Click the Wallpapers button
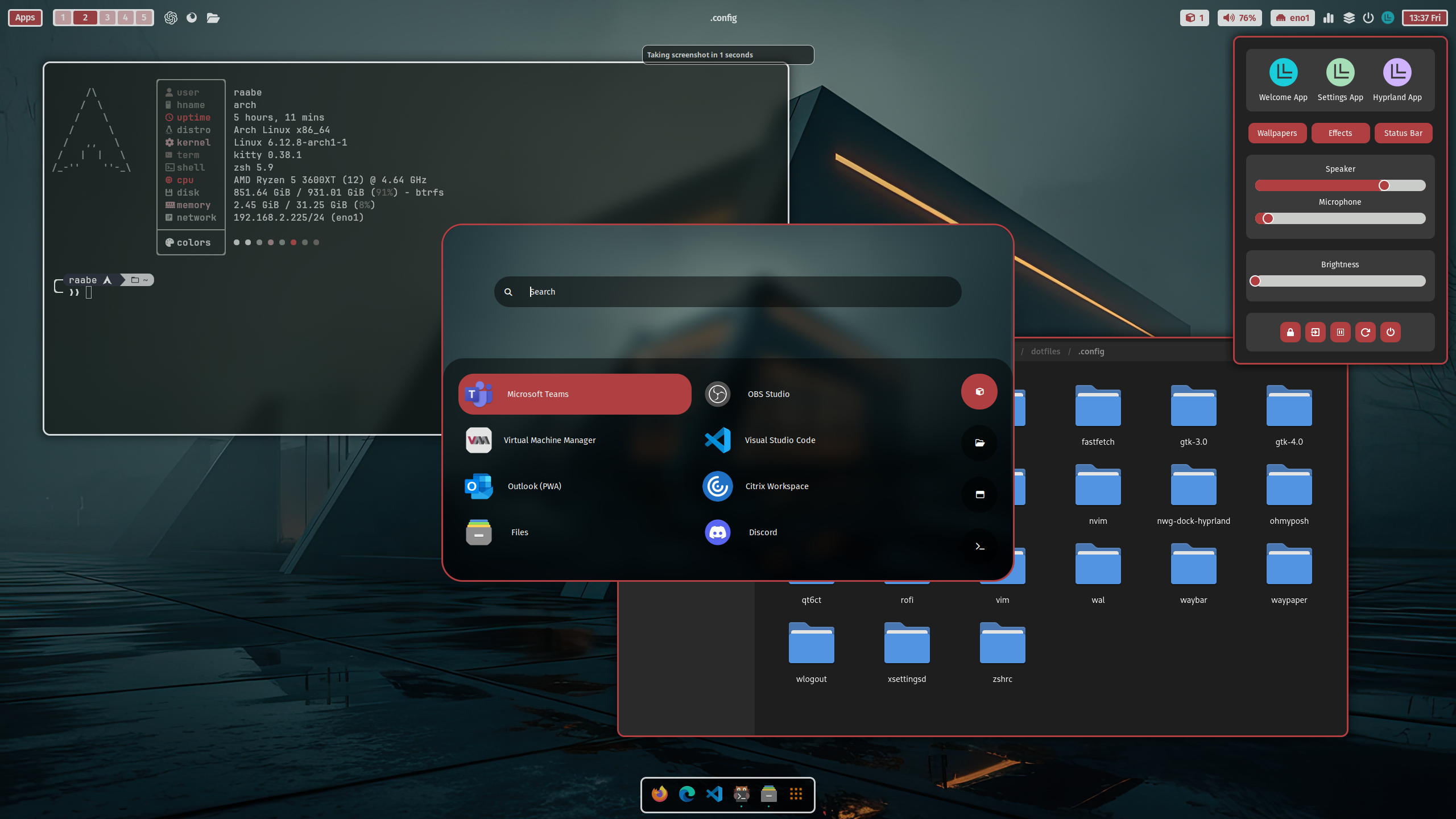 point(1277,133)
